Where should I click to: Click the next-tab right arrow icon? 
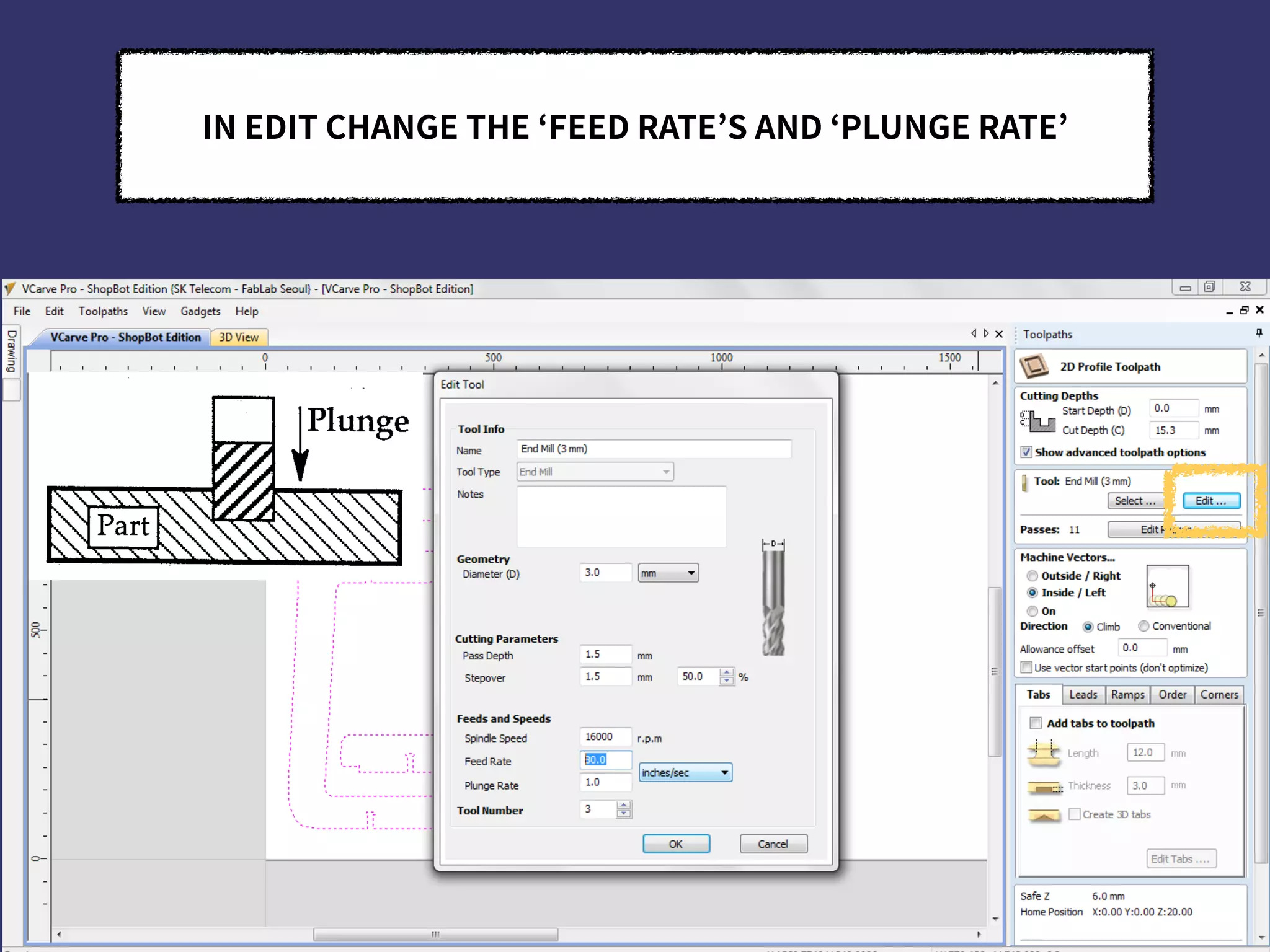[x=986, y=333]
